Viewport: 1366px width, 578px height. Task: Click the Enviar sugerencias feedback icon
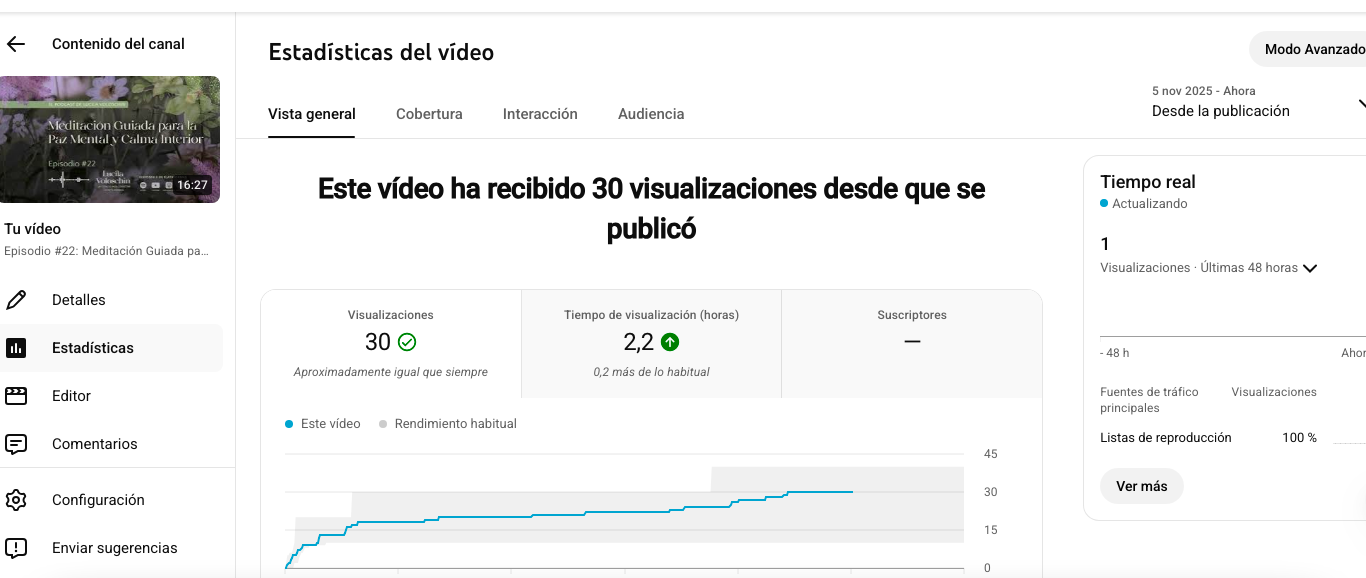[16, 548]
